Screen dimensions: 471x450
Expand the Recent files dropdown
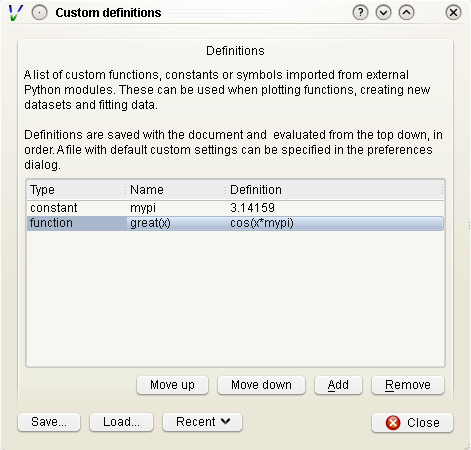click(x=202, y=422)
